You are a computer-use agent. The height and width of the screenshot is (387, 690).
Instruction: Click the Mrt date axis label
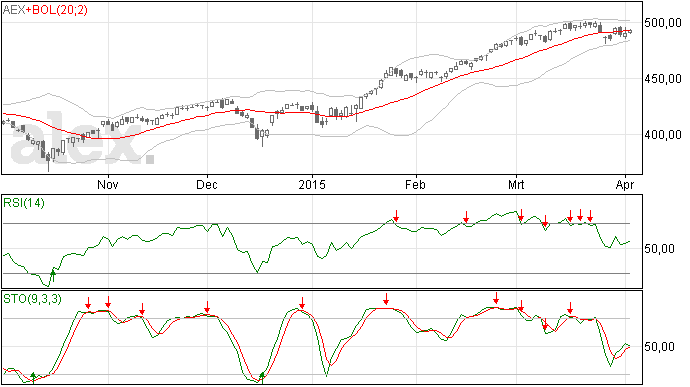[x=516, y=184]
